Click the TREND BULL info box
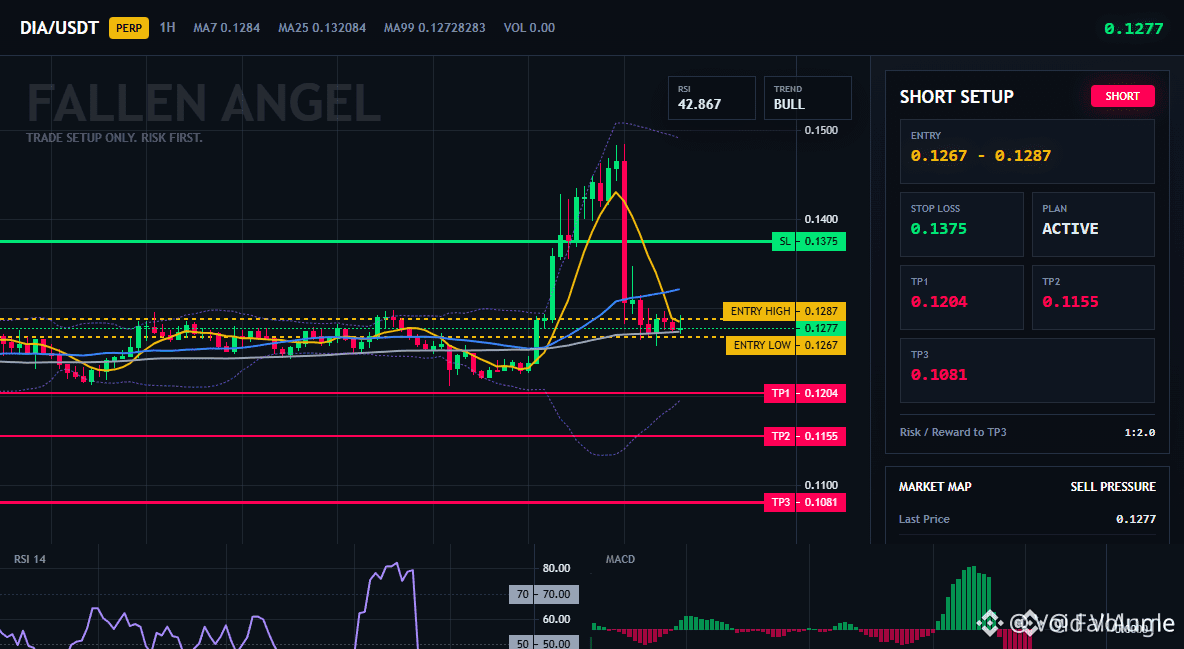 (x=807, y=98)
